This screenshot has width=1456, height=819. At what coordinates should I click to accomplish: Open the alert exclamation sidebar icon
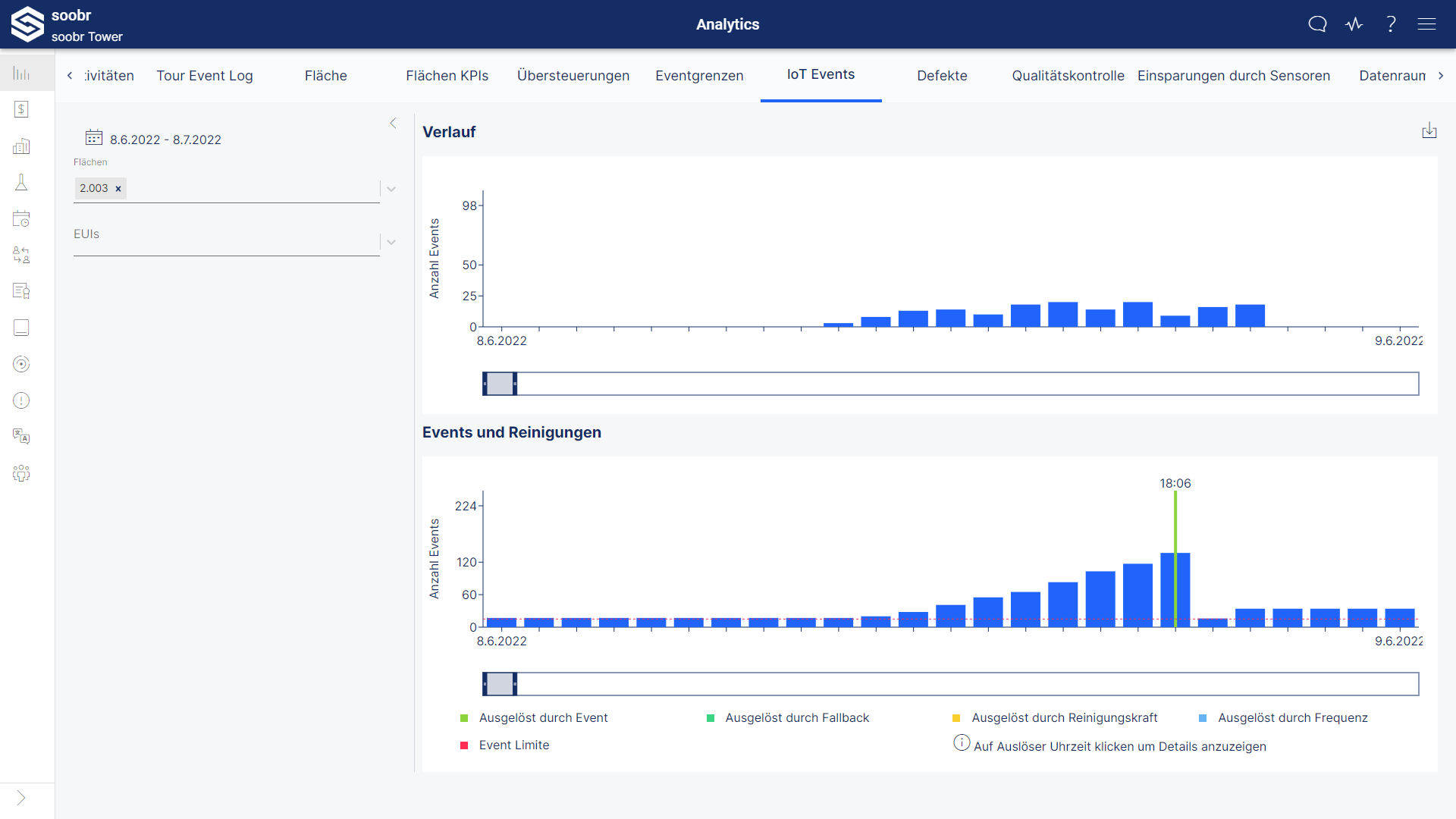point(21,400)
